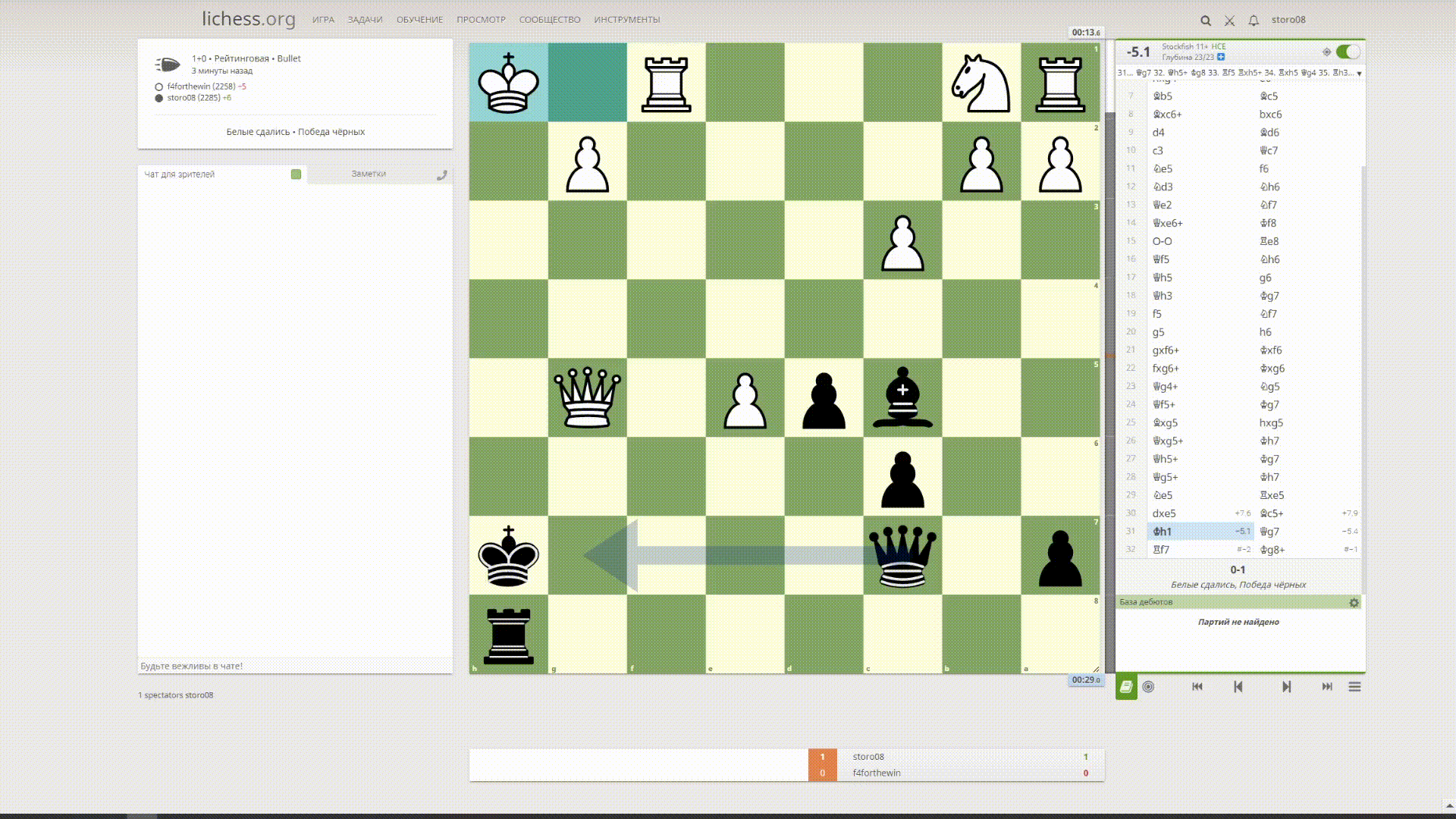Open storo08 user menu
The height and width of the screenshot is (819, 1456).
coord(1288,20)
